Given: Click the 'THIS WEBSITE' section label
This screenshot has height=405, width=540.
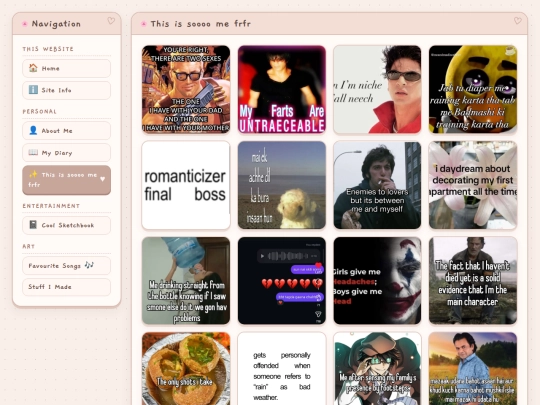Looking at the screenshot, I should click(x=48, y=49).
